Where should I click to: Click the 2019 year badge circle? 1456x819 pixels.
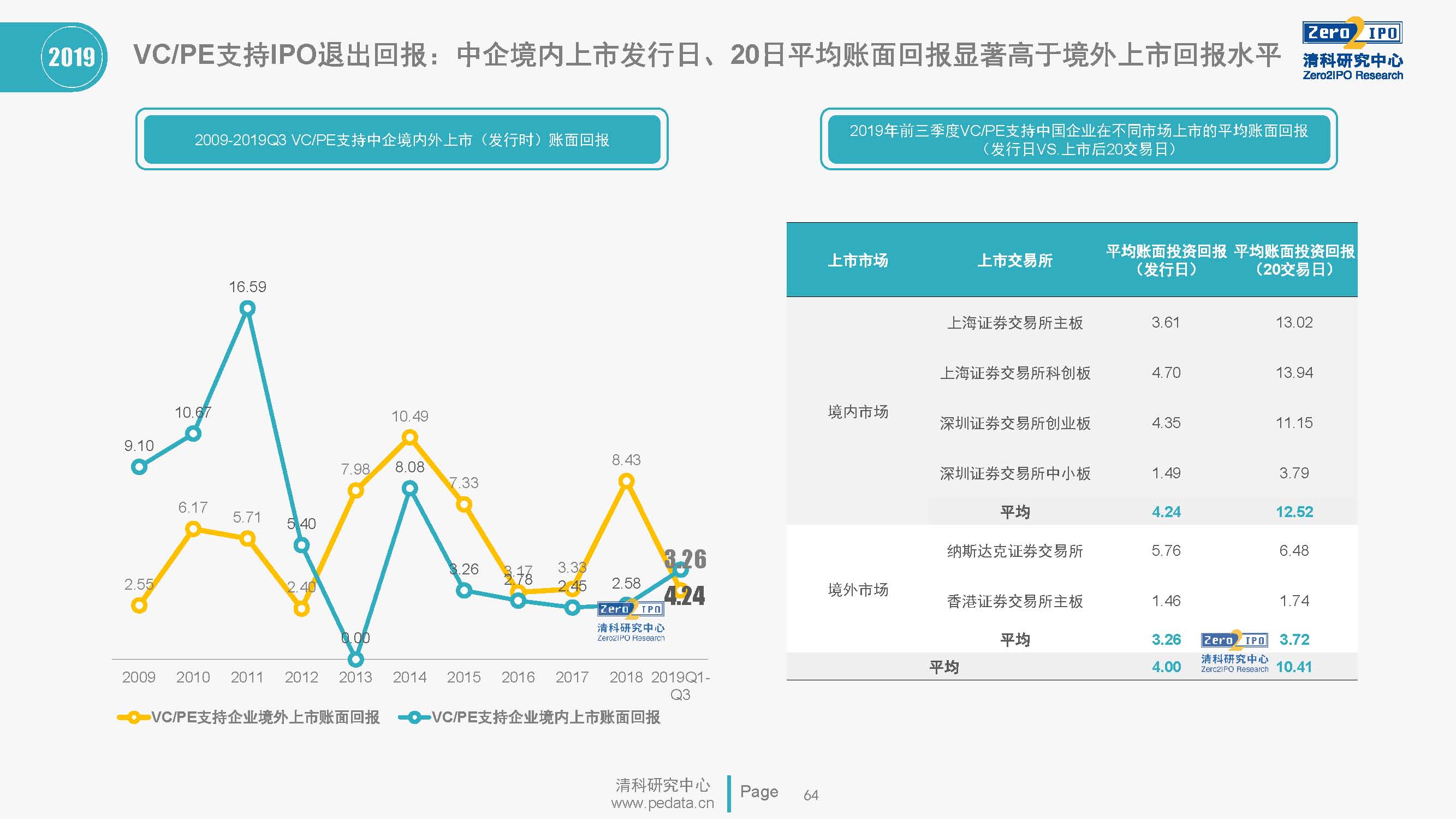click(x=72, y=57)
